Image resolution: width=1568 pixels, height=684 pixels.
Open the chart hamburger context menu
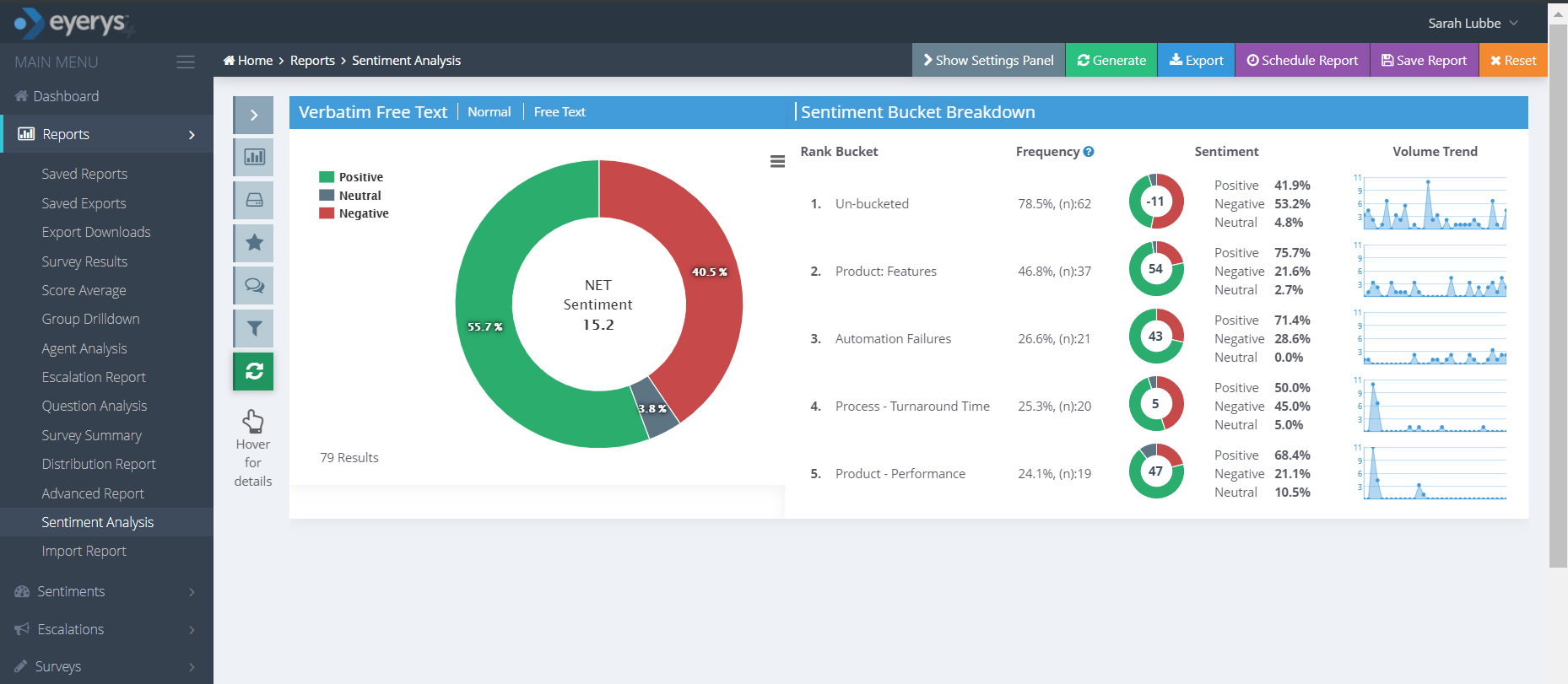(x=777, y=161)
